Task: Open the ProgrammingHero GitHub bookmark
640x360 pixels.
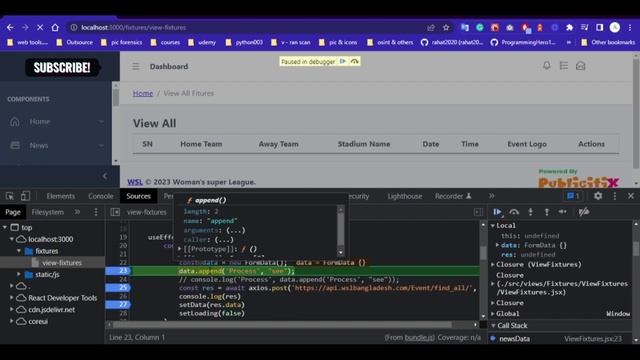Action: coord(523,42)
